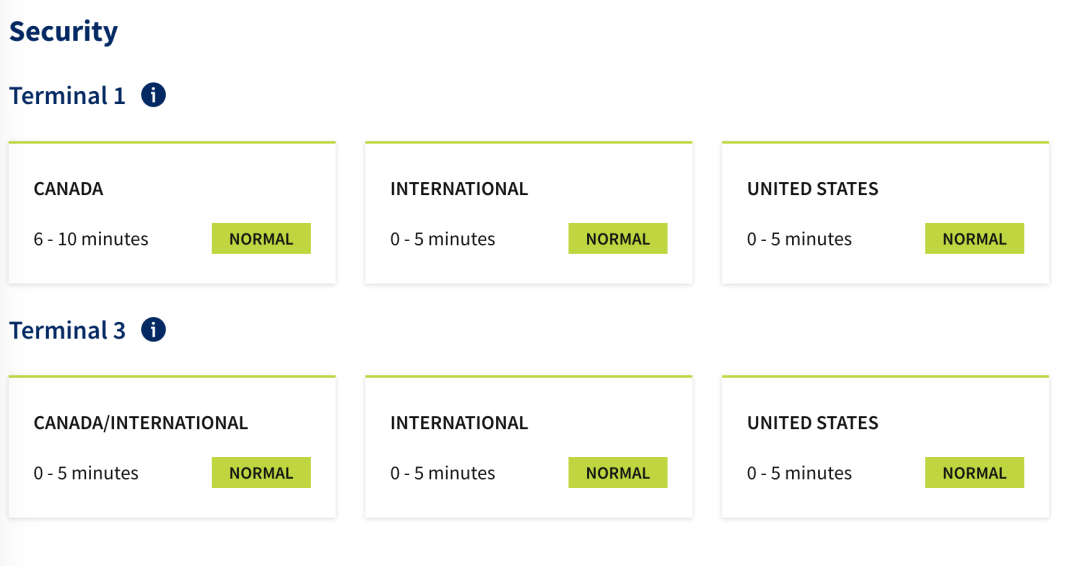Click the 6 - 10 minutes wait time

[91, 239]
